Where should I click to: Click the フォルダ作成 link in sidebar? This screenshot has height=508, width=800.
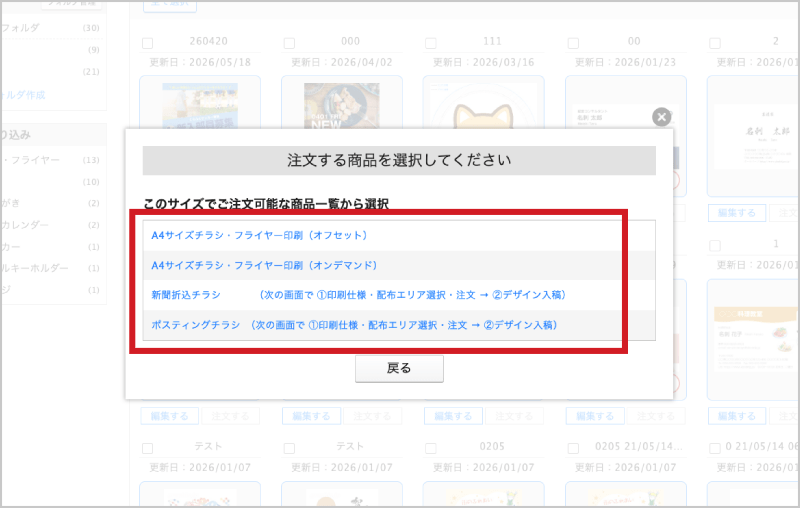pyautogui.click(x=23, y=95)
